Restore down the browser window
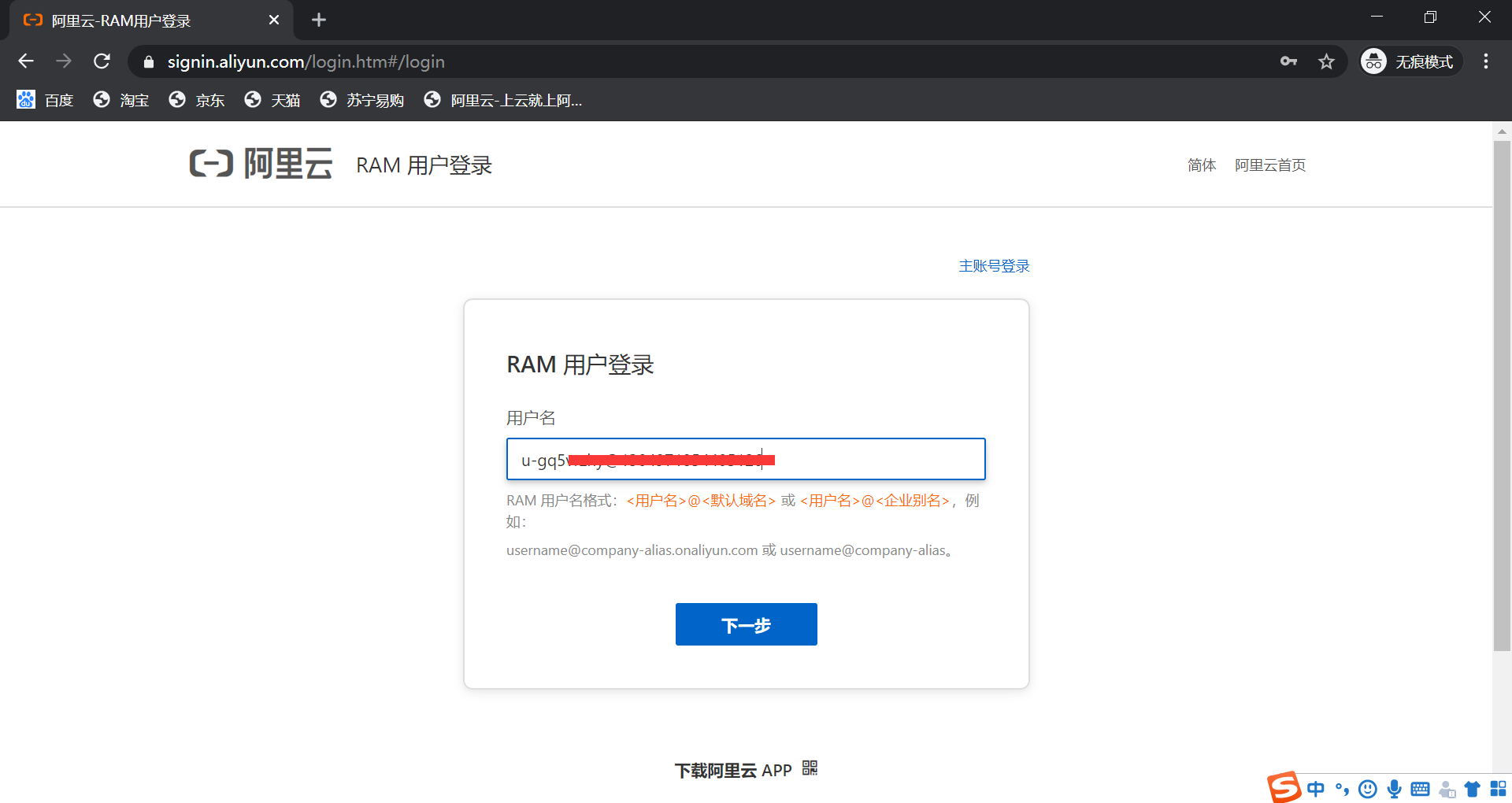 click(1430, 17)
